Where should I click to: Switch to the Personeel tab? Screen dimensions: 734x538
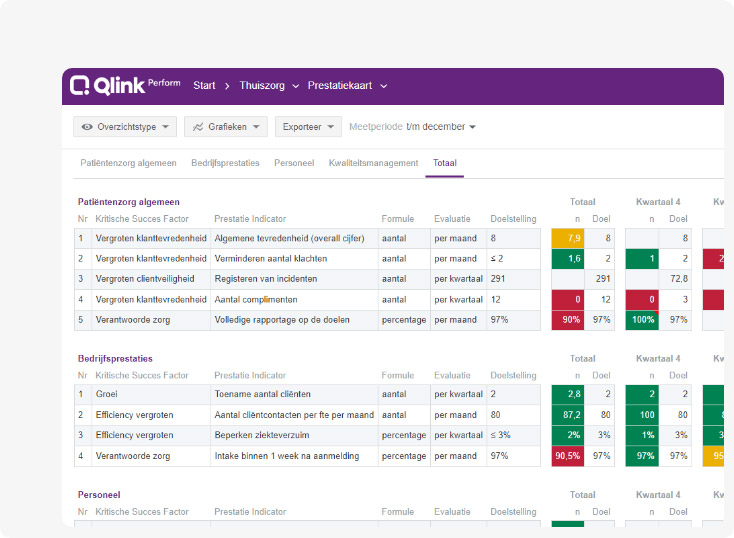294,163
